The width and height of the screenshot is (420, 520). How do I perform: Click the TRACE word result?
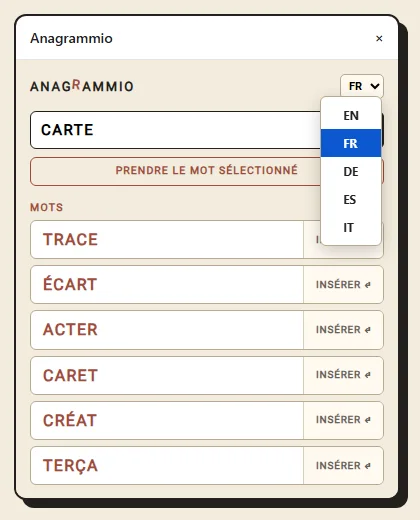click(167, 239)
